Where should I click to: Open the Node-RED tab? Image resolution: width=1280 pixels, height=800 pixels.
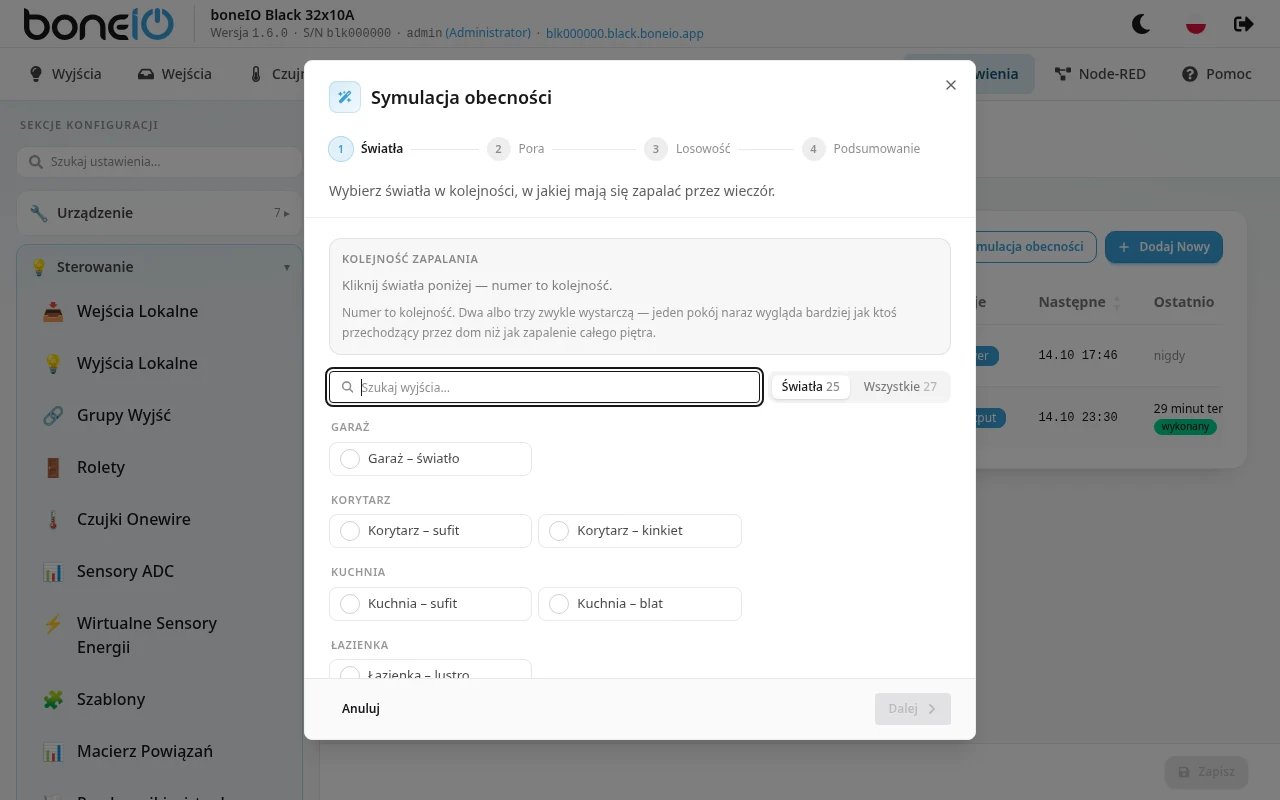(x=1100, y=74)
